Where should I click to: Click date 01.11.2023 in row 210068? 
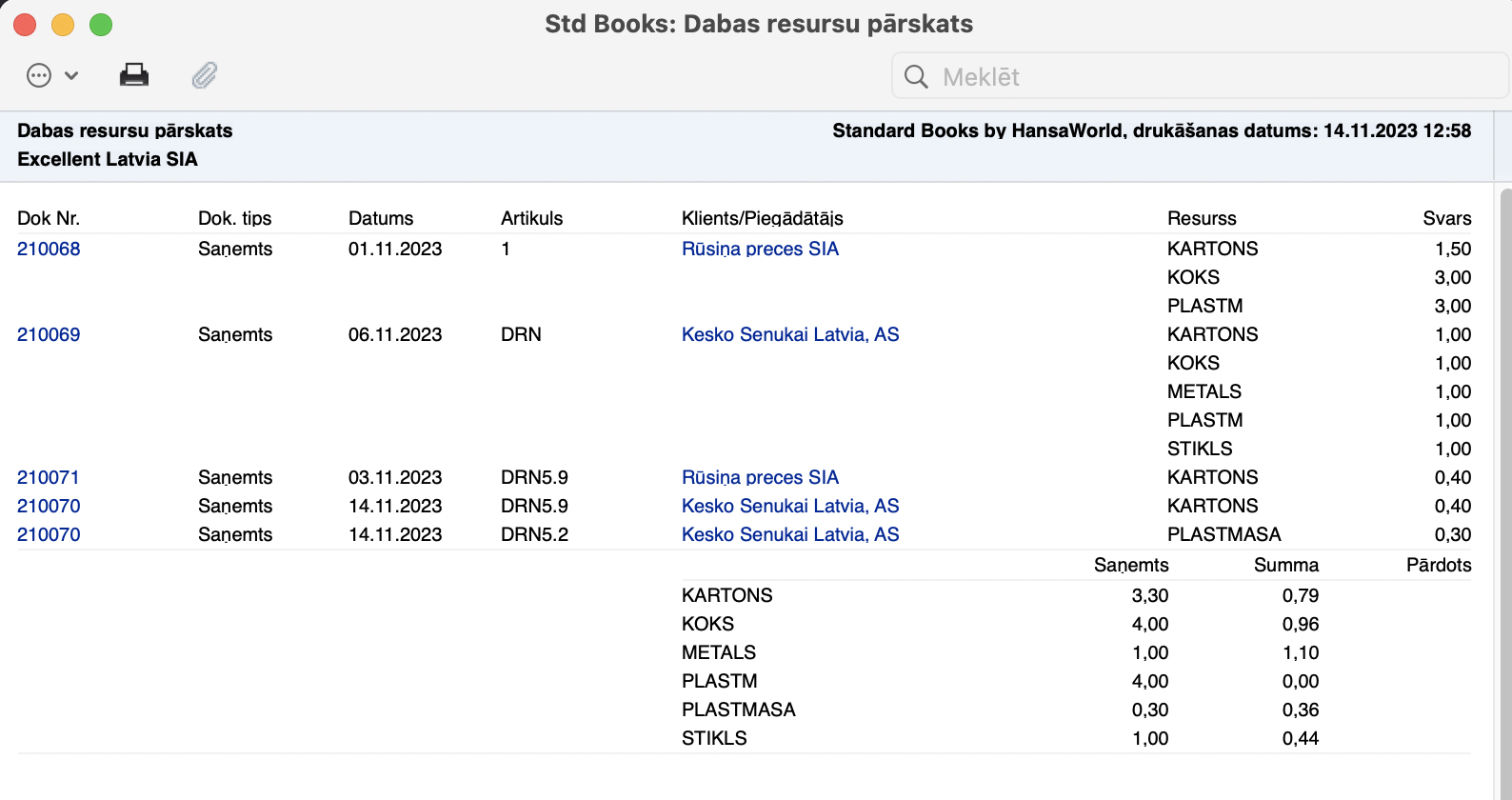tap(395, 249)
